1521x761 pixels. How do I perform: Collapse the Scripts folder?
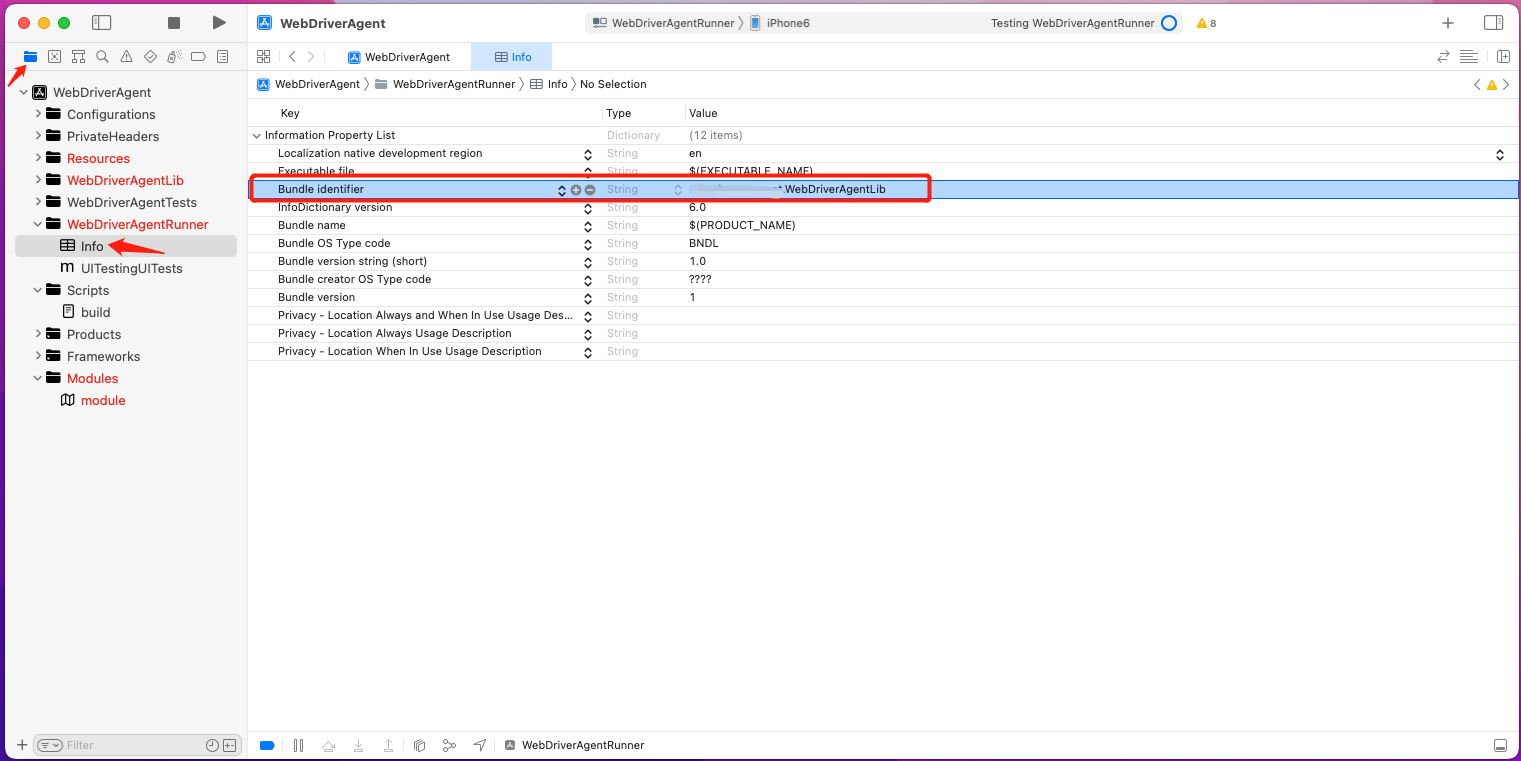tap(38, 290)
